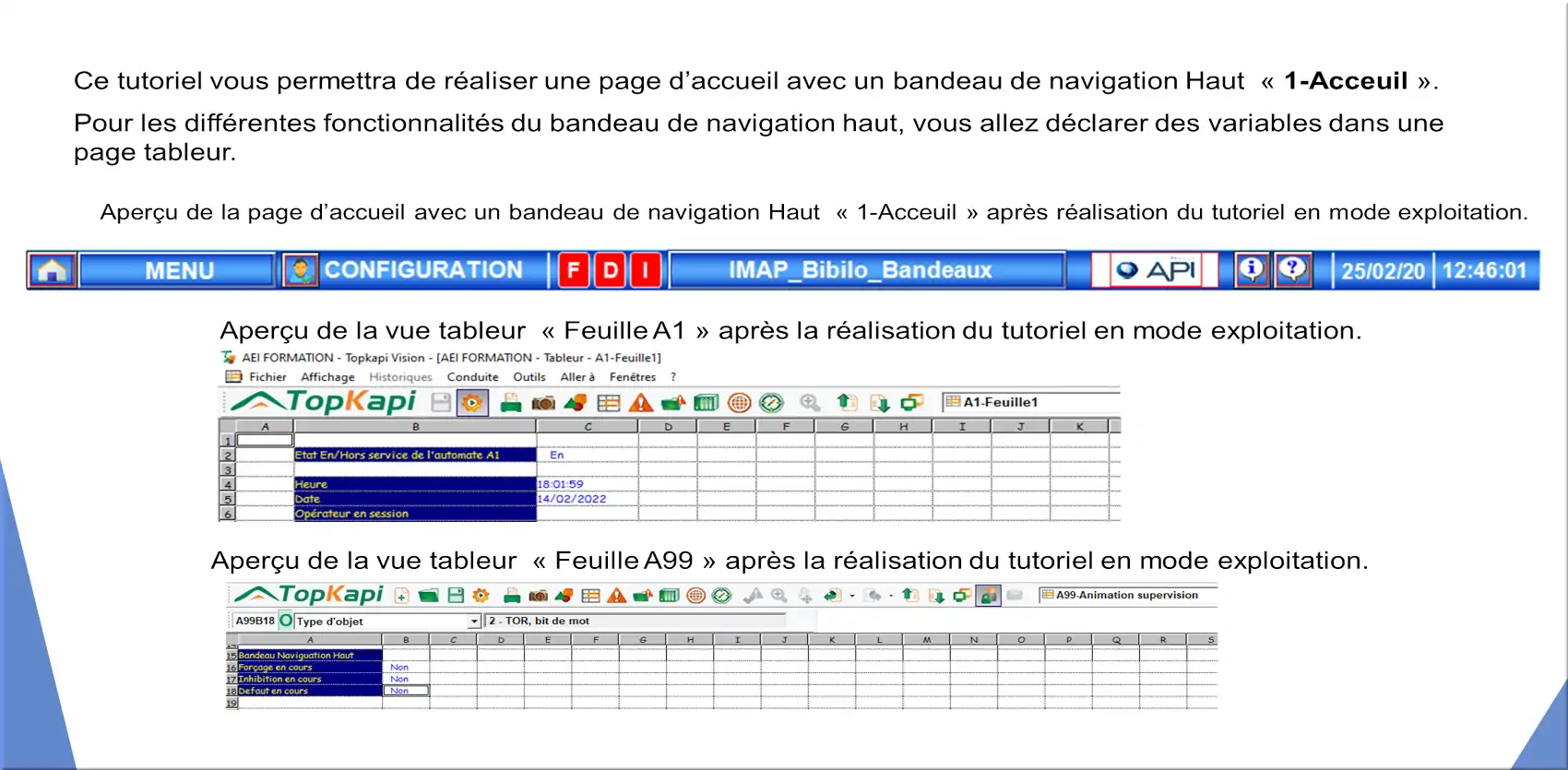Click the 'Heure' label cell
Screen dimensions: 1568x770
(x=415, y=484)
